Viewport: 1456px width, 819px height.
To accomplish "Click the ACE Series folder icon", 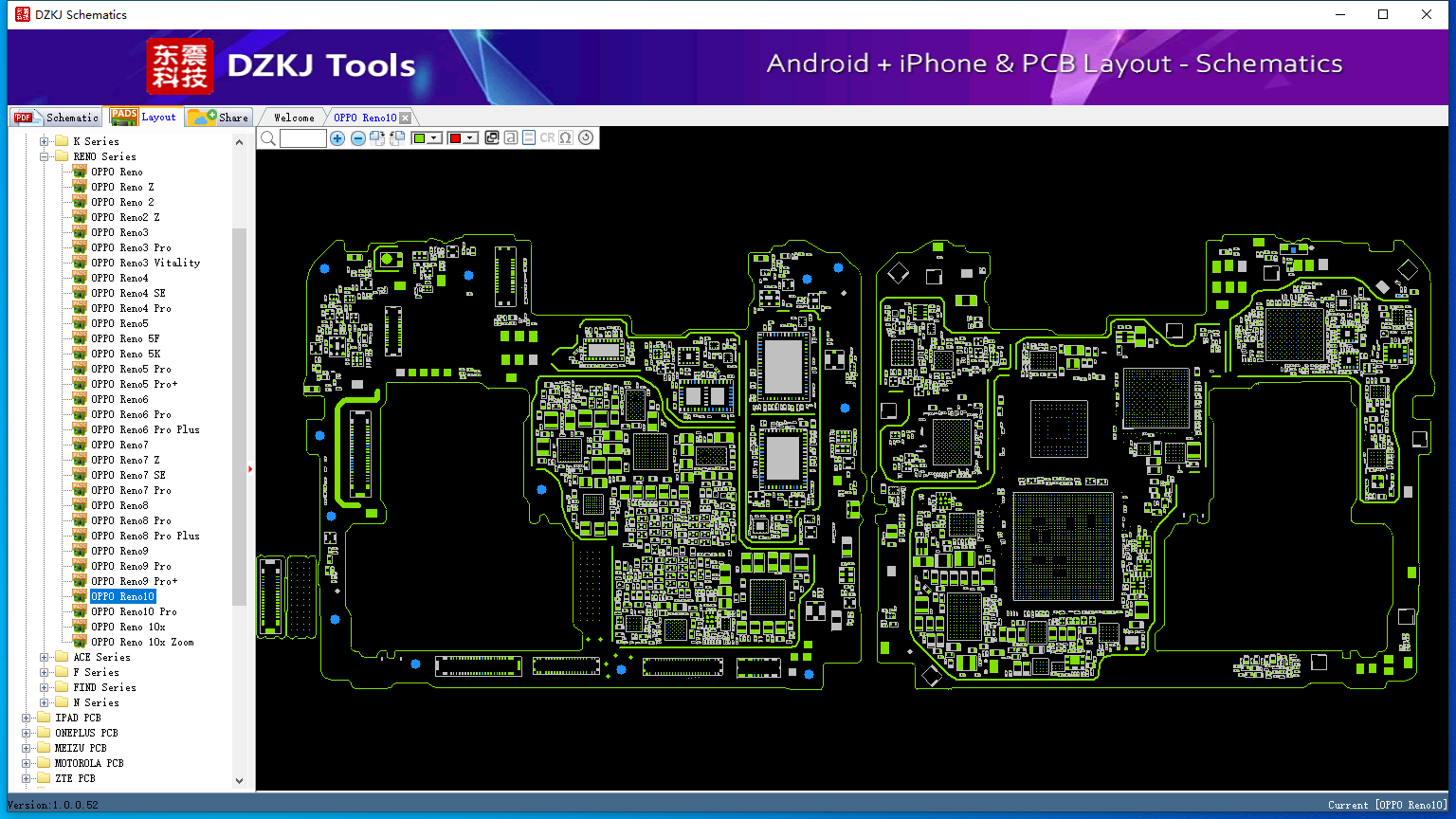I will (x=62, y=657).
